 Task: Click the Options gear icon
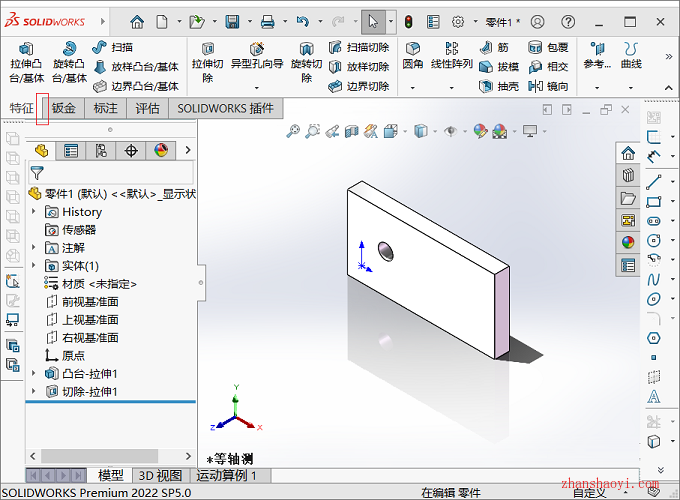[458, 22]
